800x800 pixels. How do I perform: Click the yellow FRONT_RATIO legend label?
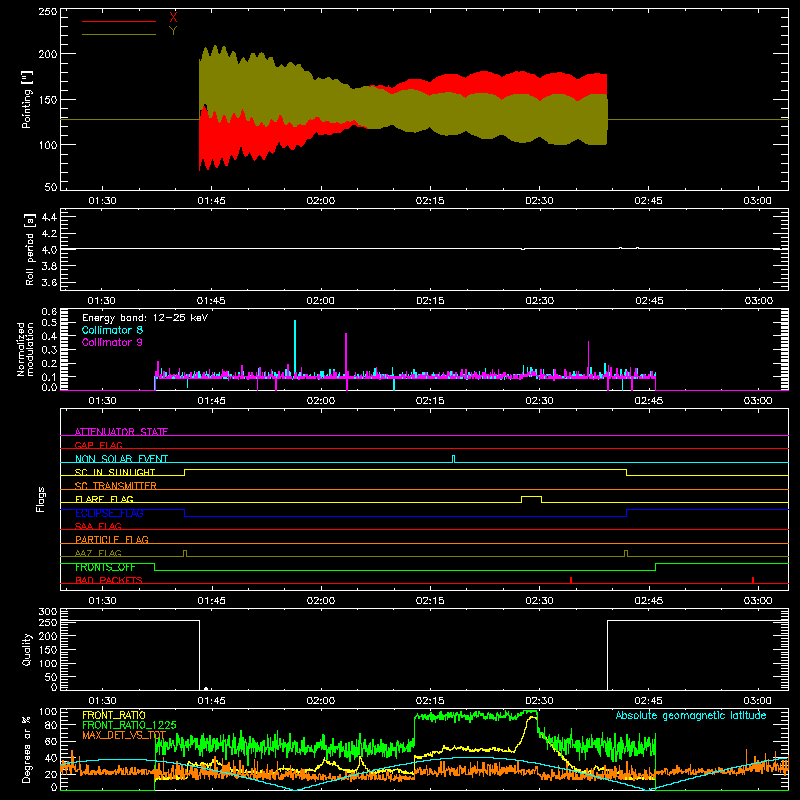pos(114,715)
